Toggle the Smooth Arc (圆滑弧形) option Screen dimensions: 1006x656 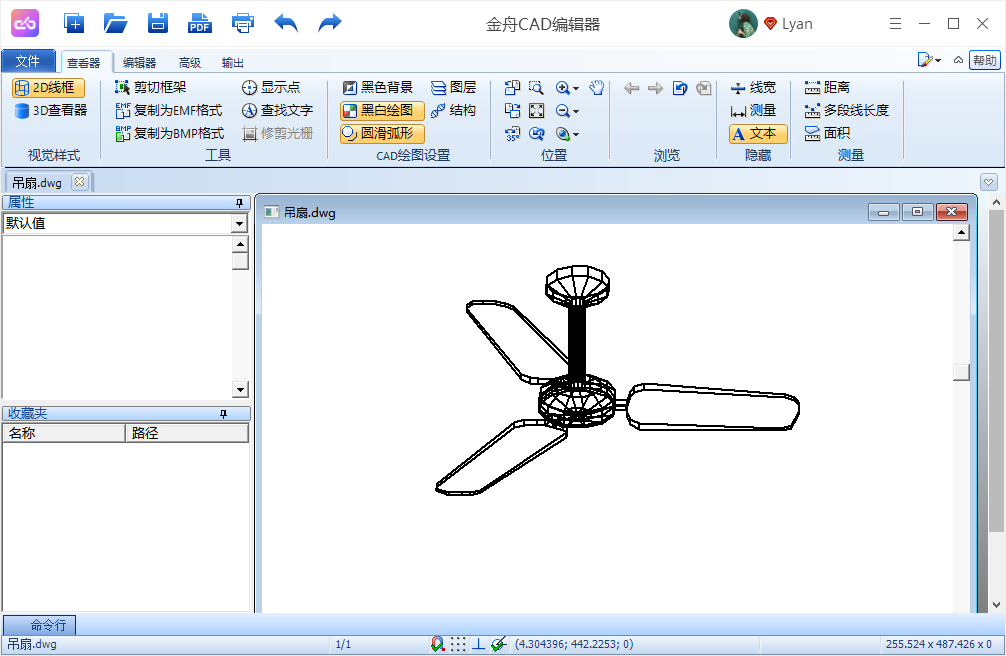[382, 133]
